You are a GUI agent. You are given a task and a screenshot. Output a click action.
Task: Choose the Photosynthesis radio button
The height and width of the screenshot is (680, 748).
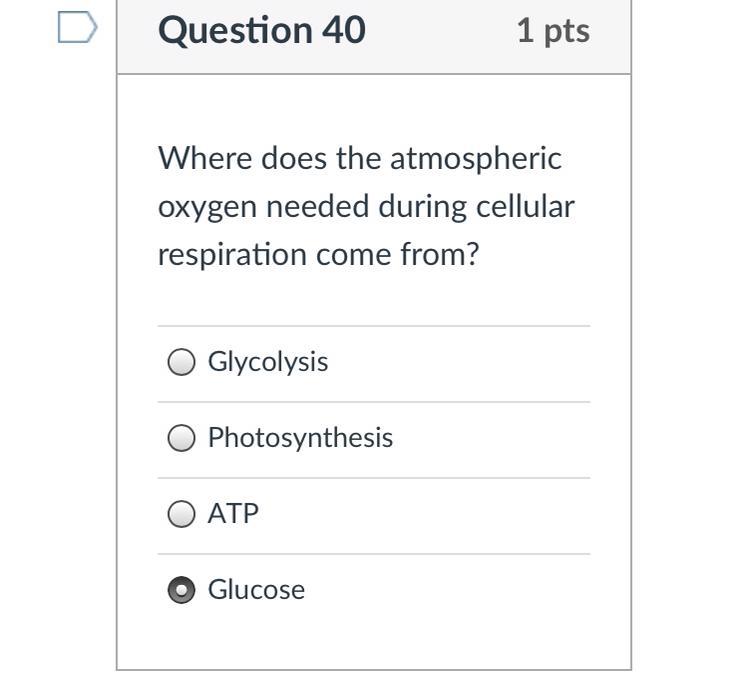tap(181, 438)
